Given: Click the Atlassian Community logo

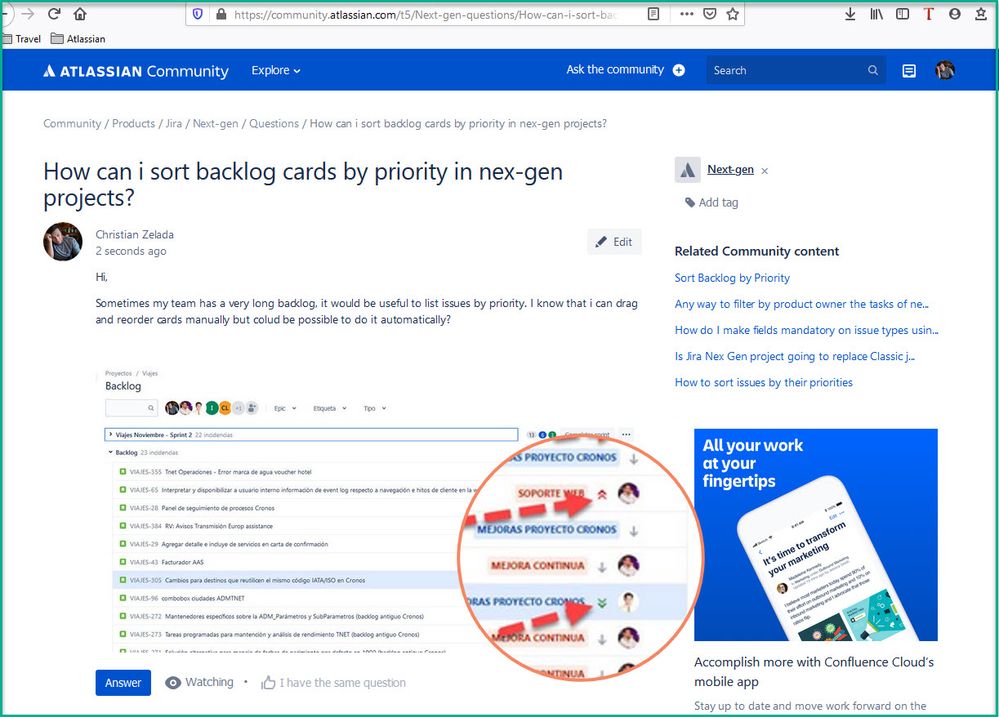Looking at the screenshot, I should click(136, 71).
